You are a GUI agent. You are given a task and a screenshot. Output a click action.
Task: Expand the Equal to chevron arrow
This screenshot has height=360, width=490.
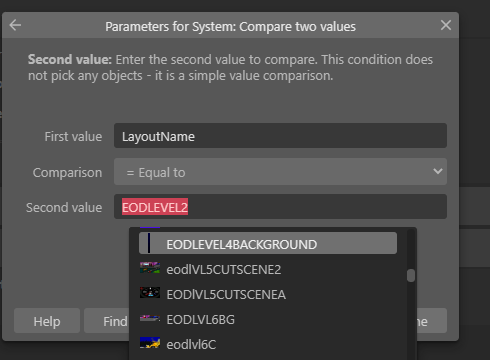coord(438,171)
